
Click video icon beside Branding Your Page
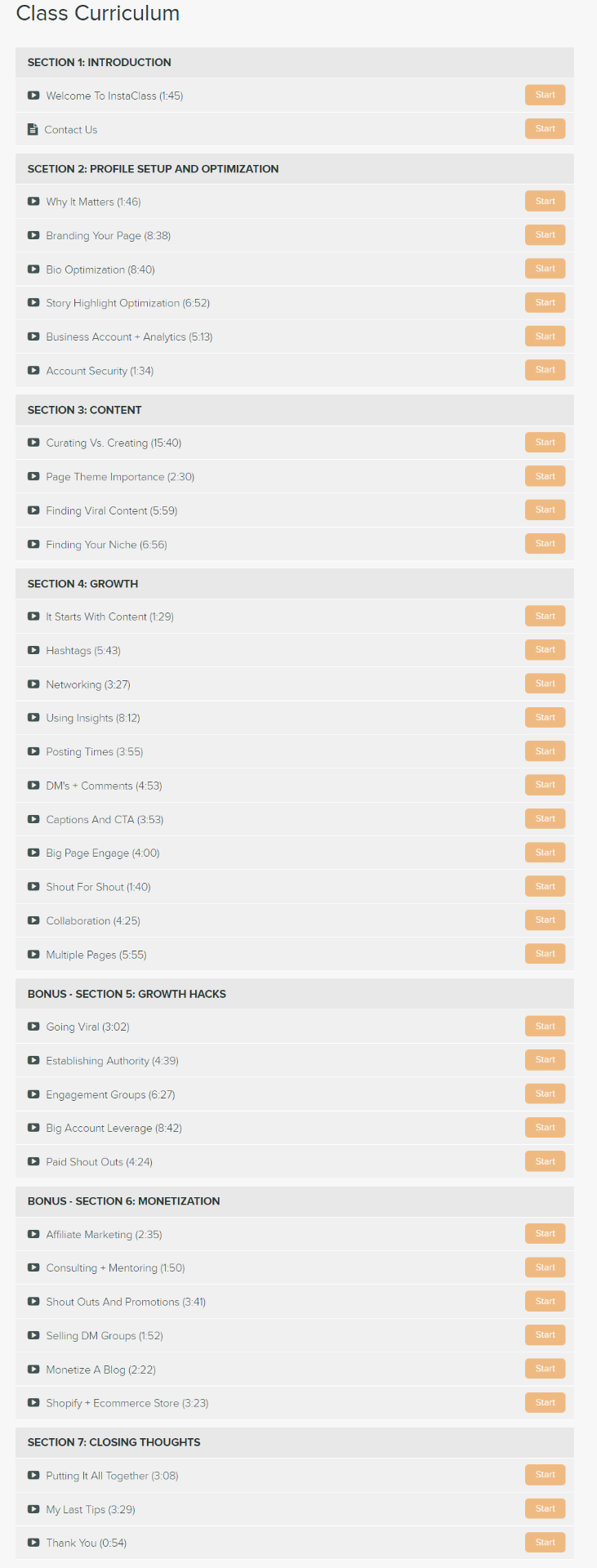click(x=33, y=235)
